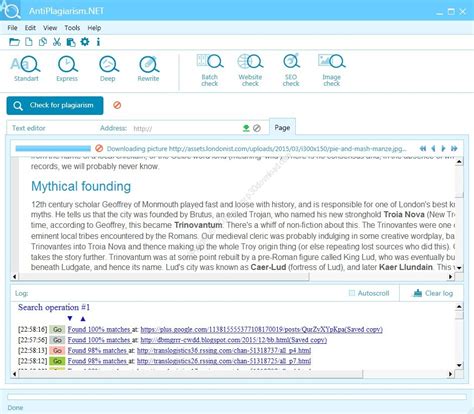The height and width of the screenshot is (414, 474).
Task: Open the Image check tool
Action: click(x=332, y=70)
